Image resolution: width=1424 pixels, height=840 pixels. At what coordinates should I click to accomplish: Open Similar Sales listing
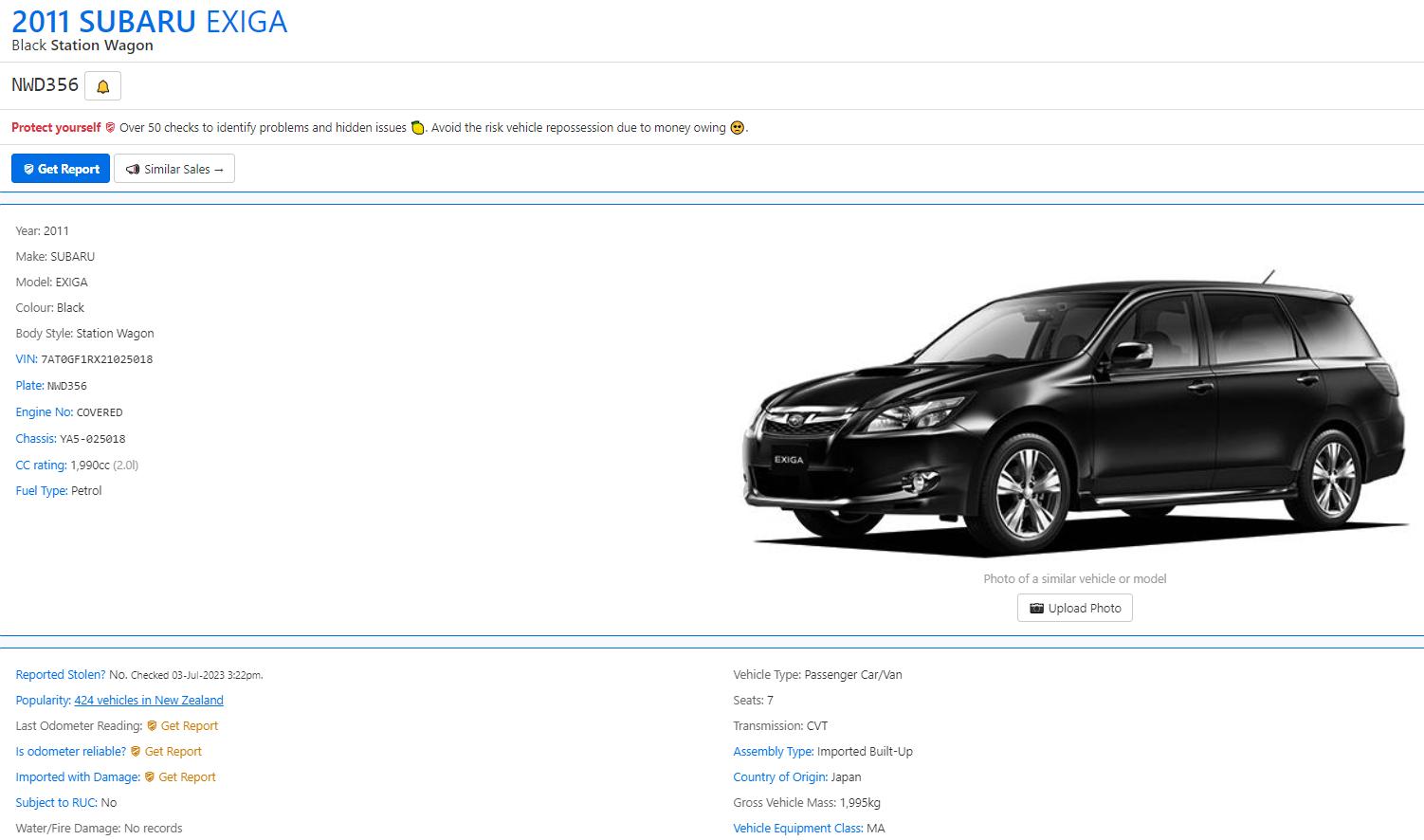coord(174,169)
